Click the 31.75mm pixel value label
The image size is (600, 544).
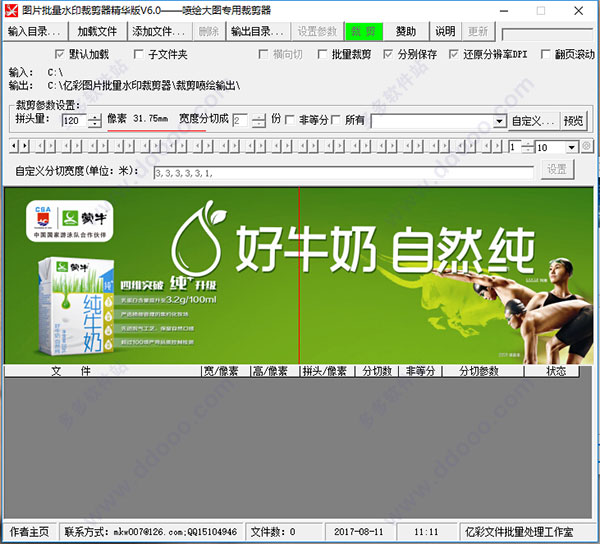tap(151, 119)
